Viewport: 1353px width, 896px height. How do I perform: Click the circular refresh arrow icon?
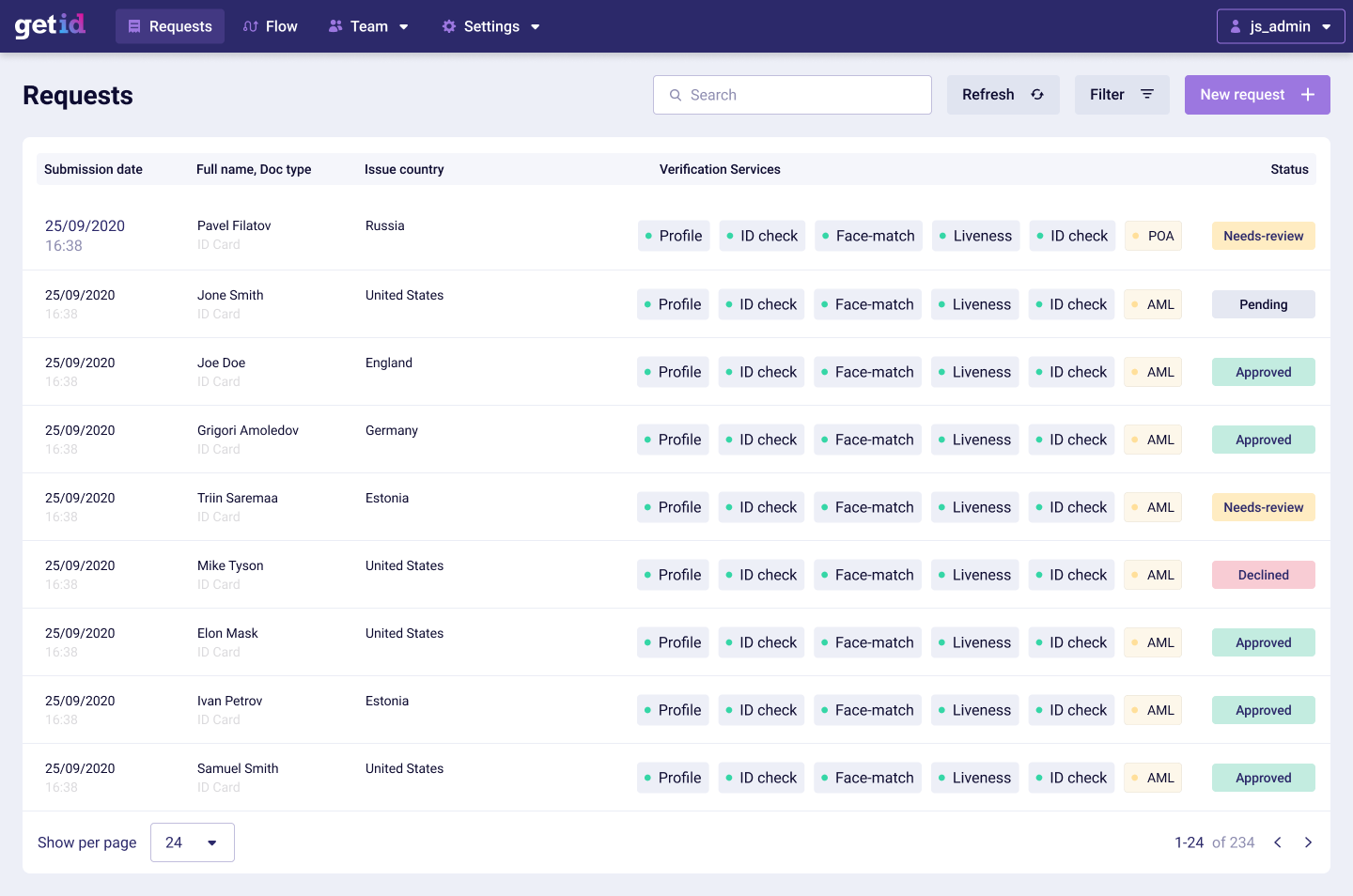[1037, 94]
